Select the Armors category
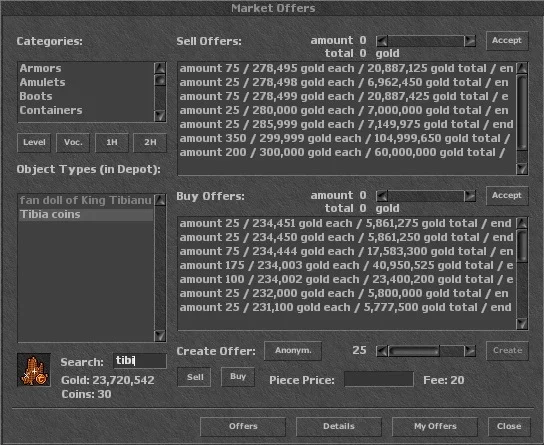 pos(85,68)
